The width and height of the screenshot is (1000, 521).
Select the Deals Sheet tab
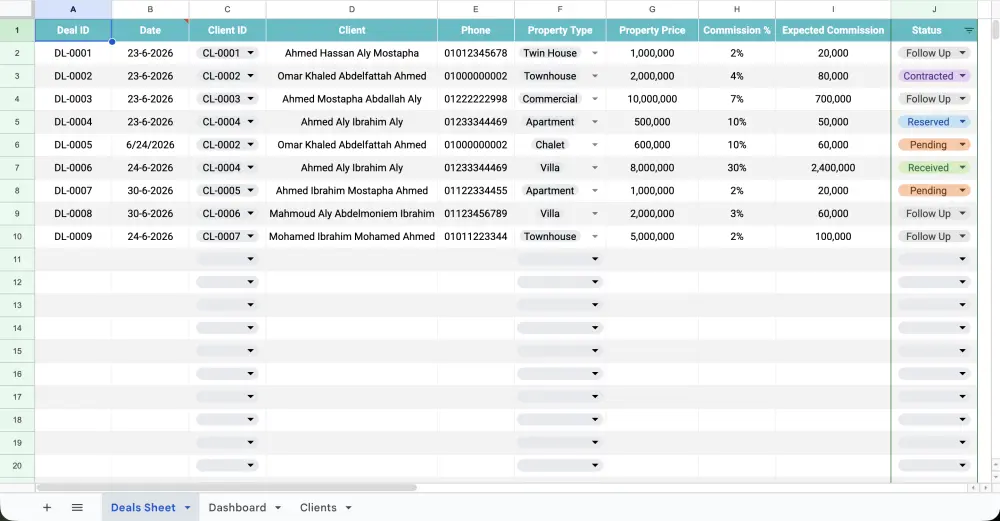coord(143,508)
